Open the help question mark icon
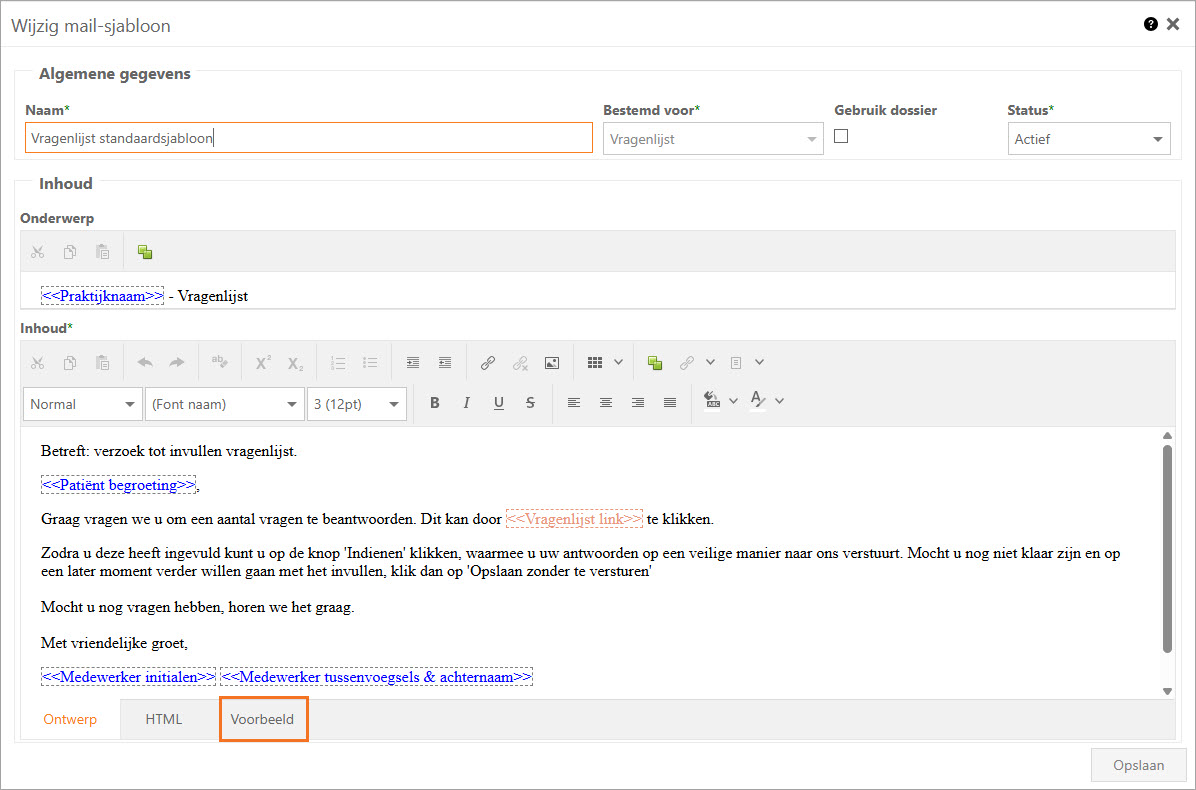This screenshot has width=1196, height=790. 1151,24
